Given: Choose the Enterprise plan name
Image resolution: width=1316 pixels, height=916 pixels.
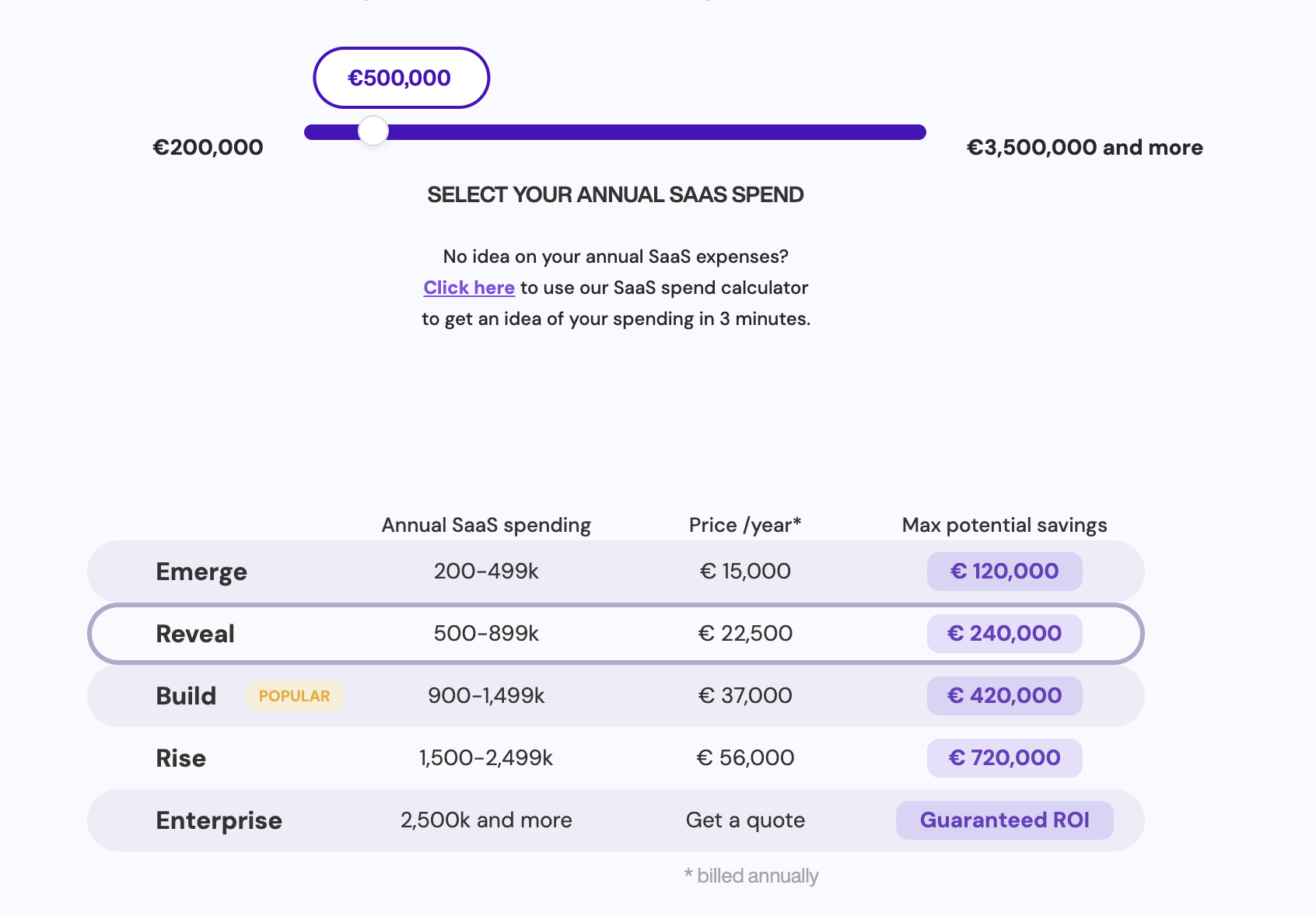Looking at the screenshot, I should point(219,820).
